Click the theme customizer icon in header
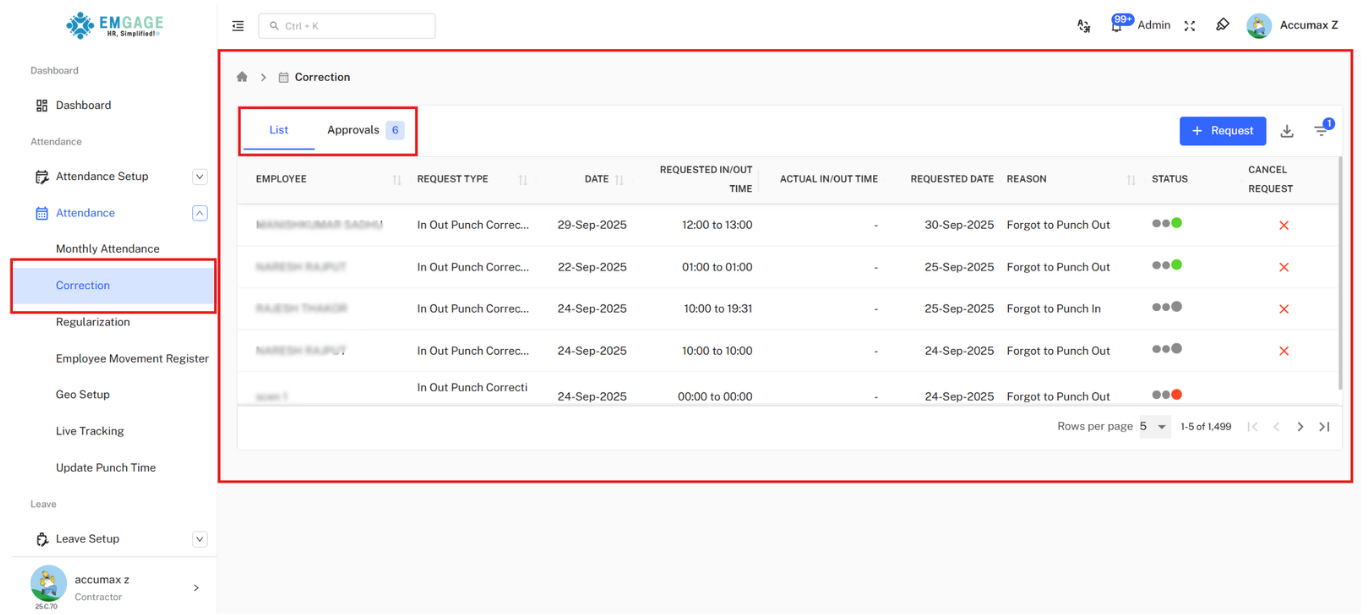The image size is (1370, 615). click(x=1222, y=25)
